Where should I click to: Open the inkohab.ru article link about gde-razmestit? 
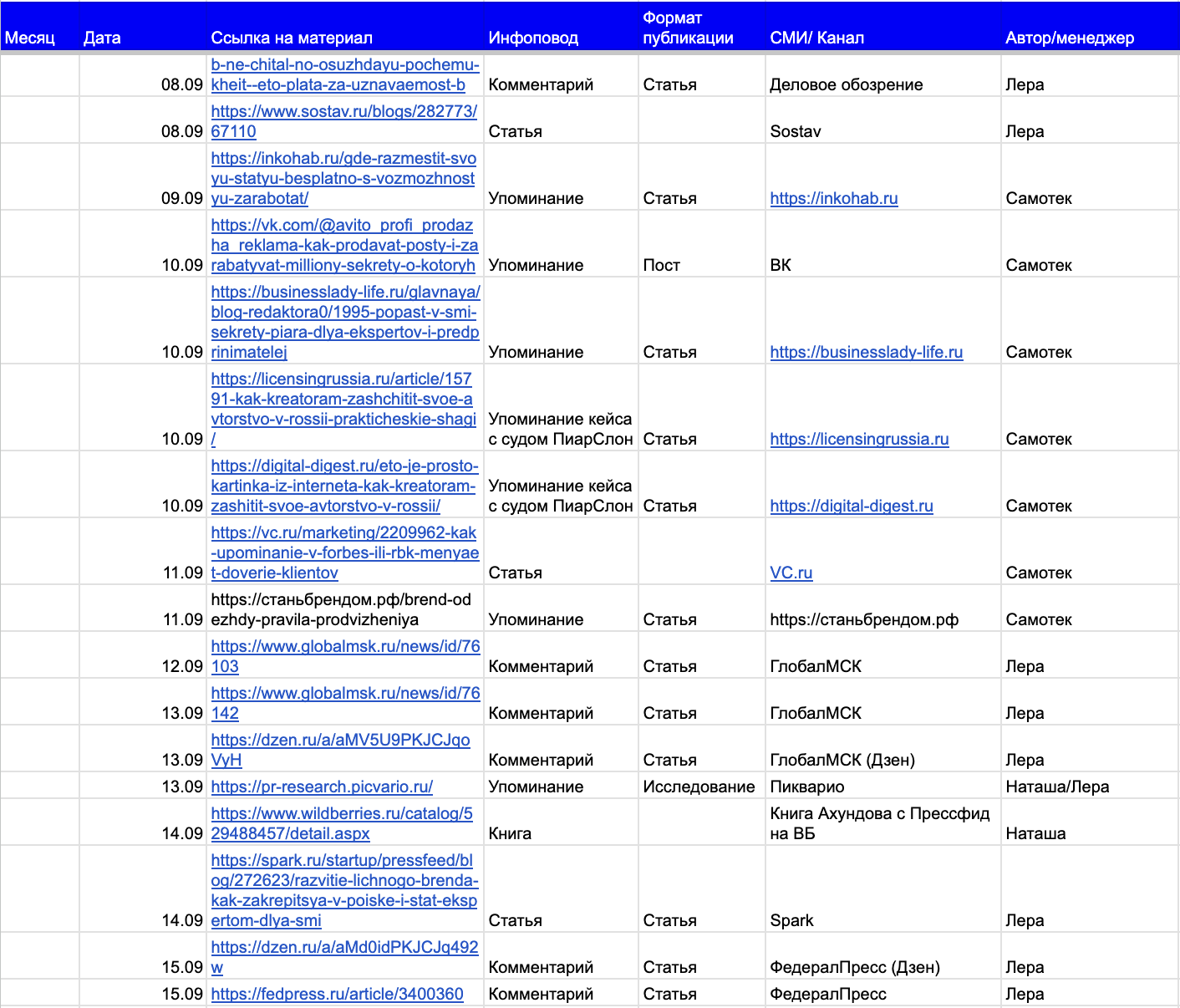click(x=343, y=178)
